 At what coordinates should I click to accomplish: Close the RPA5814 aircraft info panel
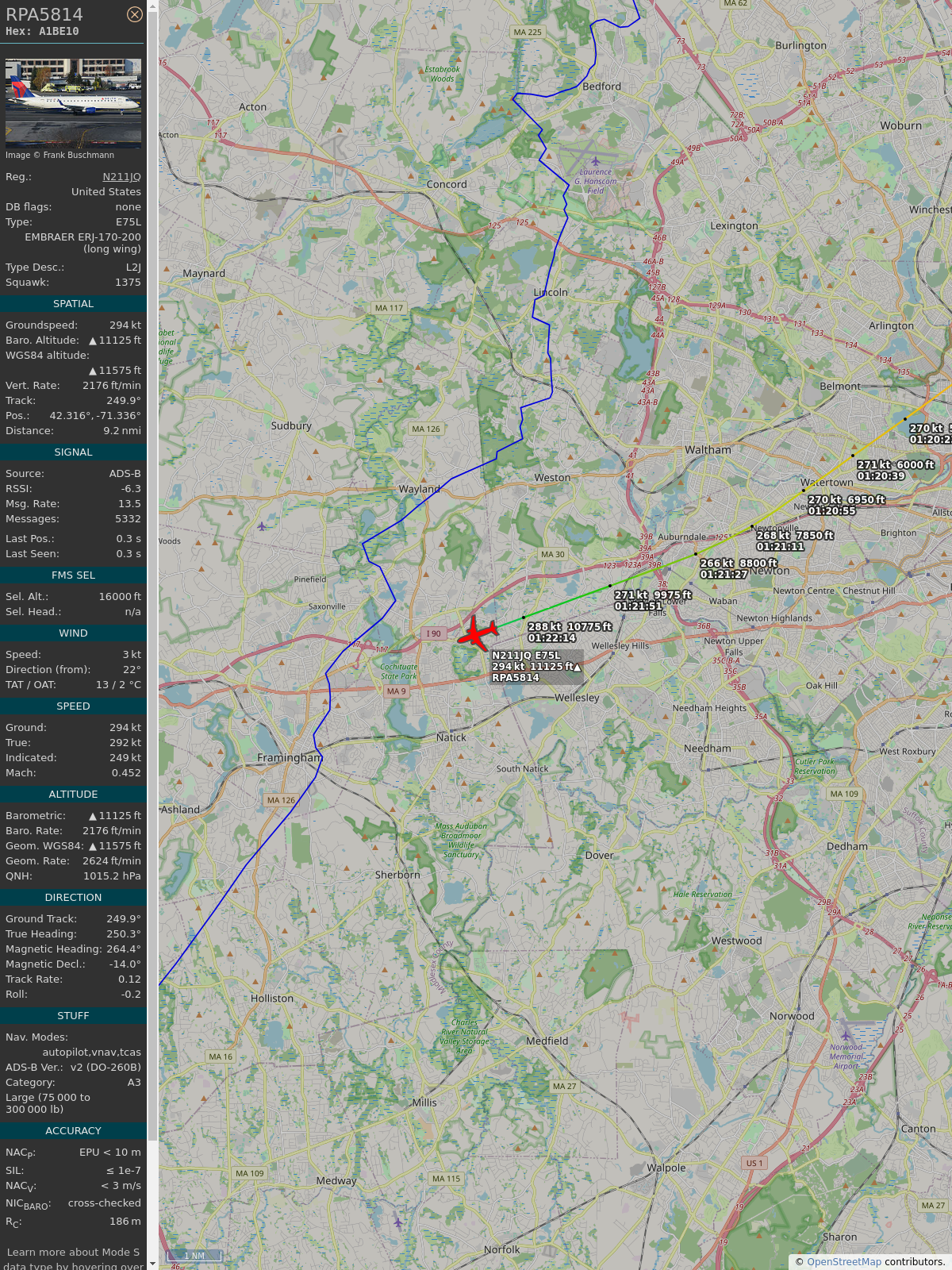[135, 14]
